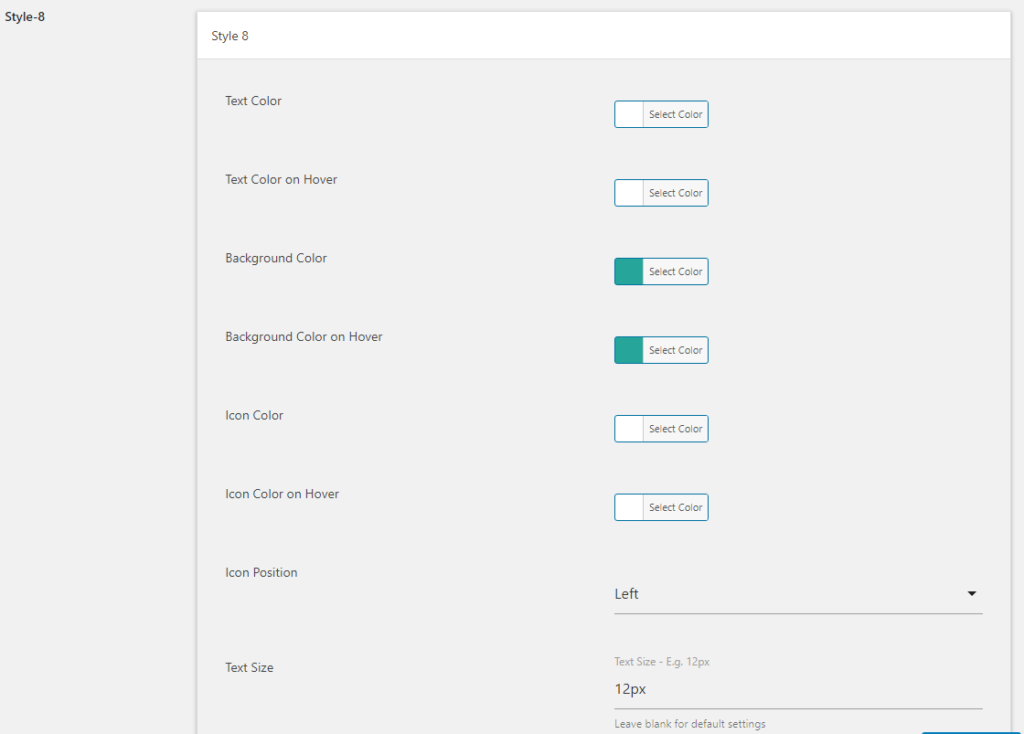1024x734 pixels.
Task: Select the Style-8 label in left column
Action: coord(25,17)
